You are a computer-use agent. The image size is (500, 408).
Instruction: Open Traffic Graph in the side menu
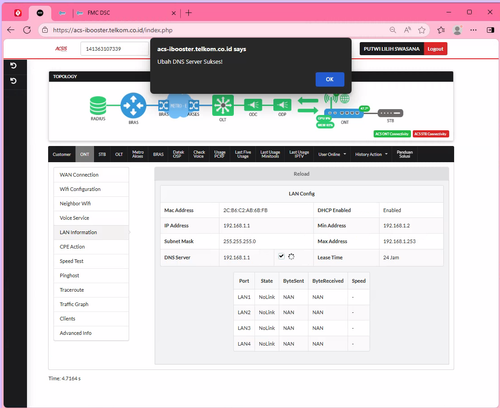pos(91,304)
